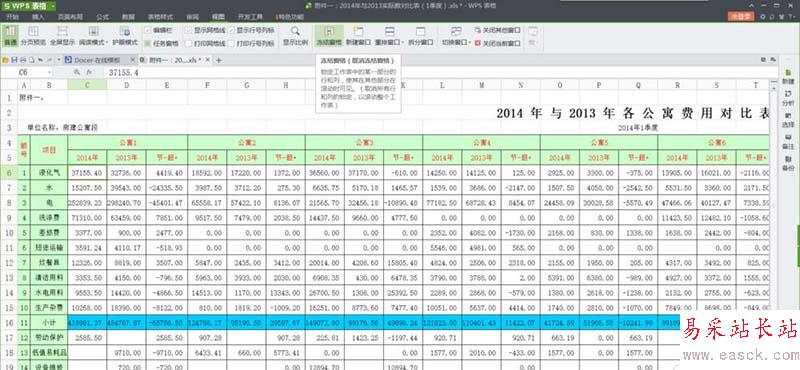The height and width of the screenshot is (370, 800).
Task: Select the 液化气 item cell
Action: 49,172
